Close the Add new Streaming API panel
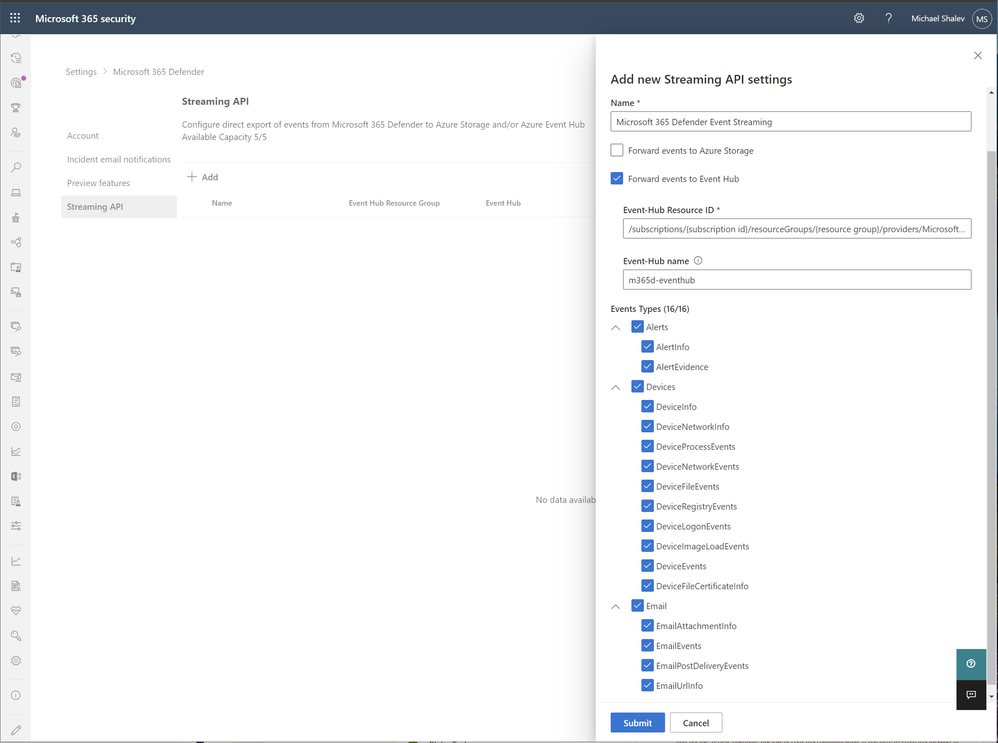The width and height of the screenshot is (998, 743). tap(978, 55)
